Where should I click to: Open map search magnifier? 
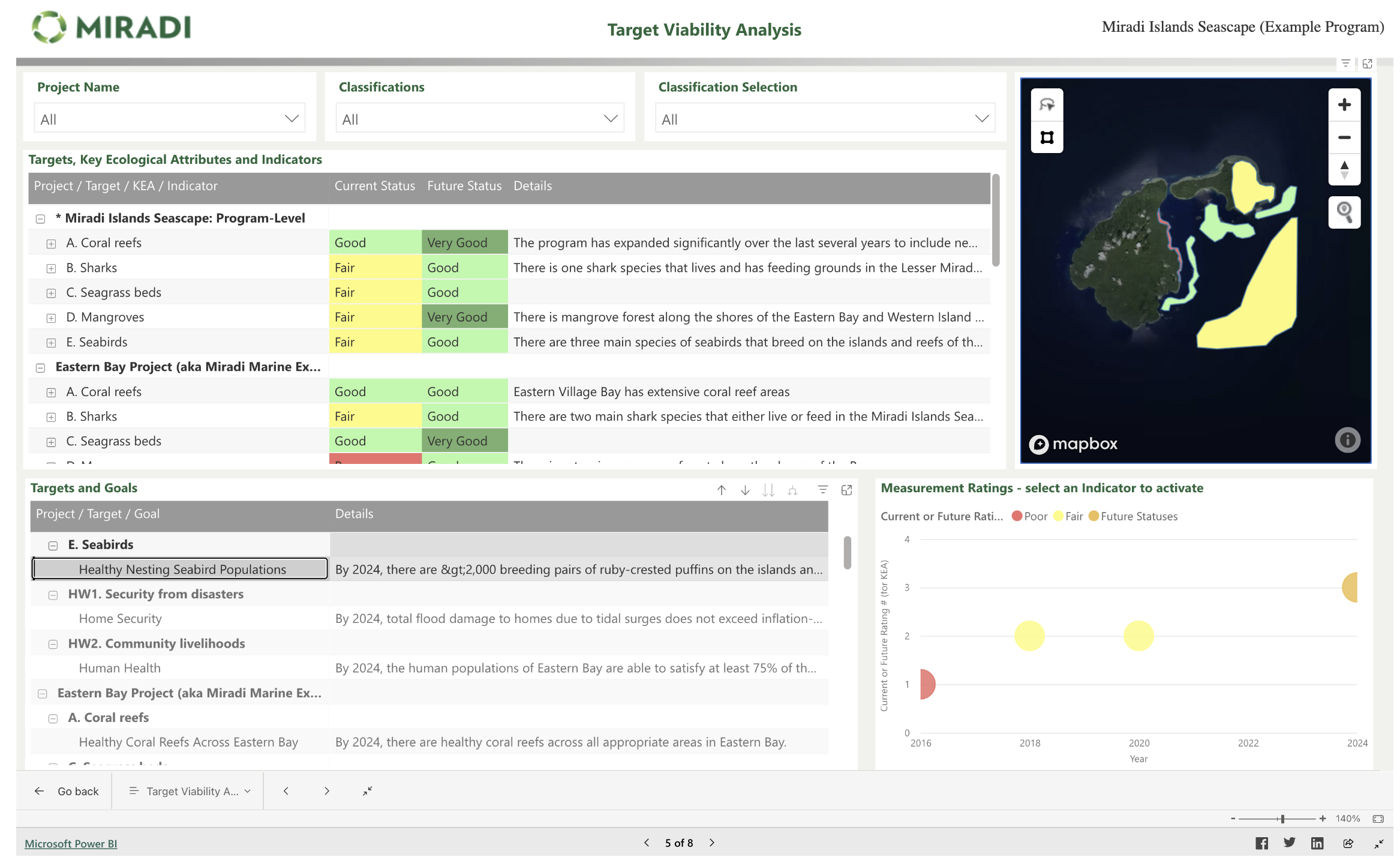pyautogui.click(x=1344, y=212)
